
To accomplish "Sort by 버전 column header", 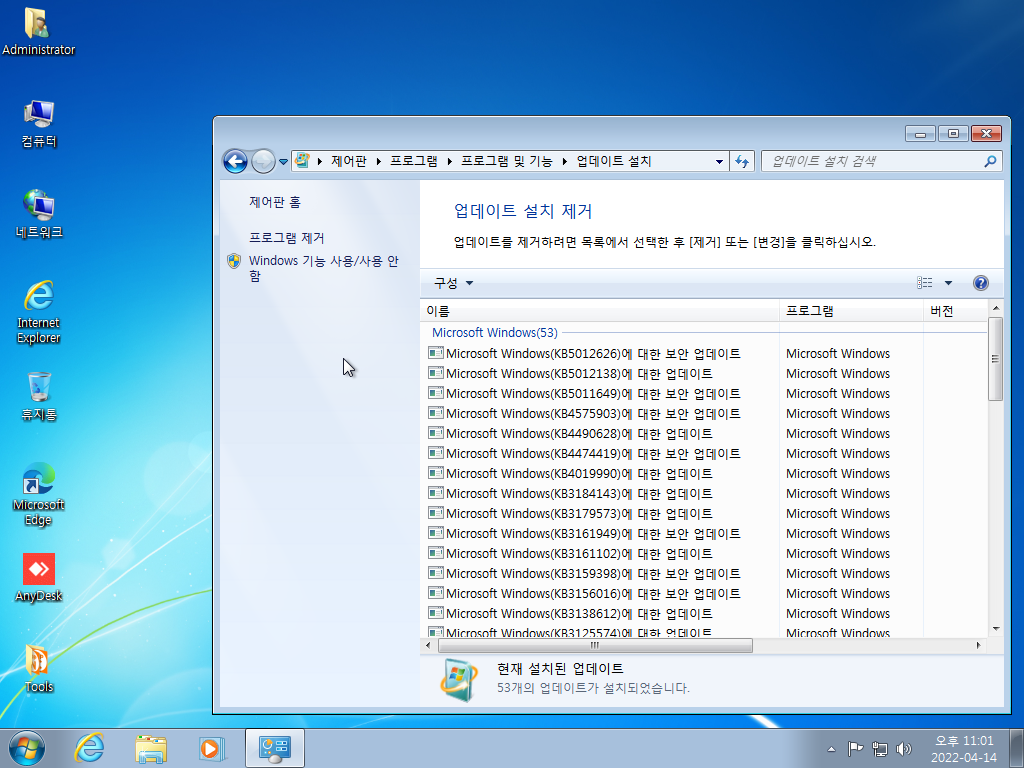I will pos(955,311).
